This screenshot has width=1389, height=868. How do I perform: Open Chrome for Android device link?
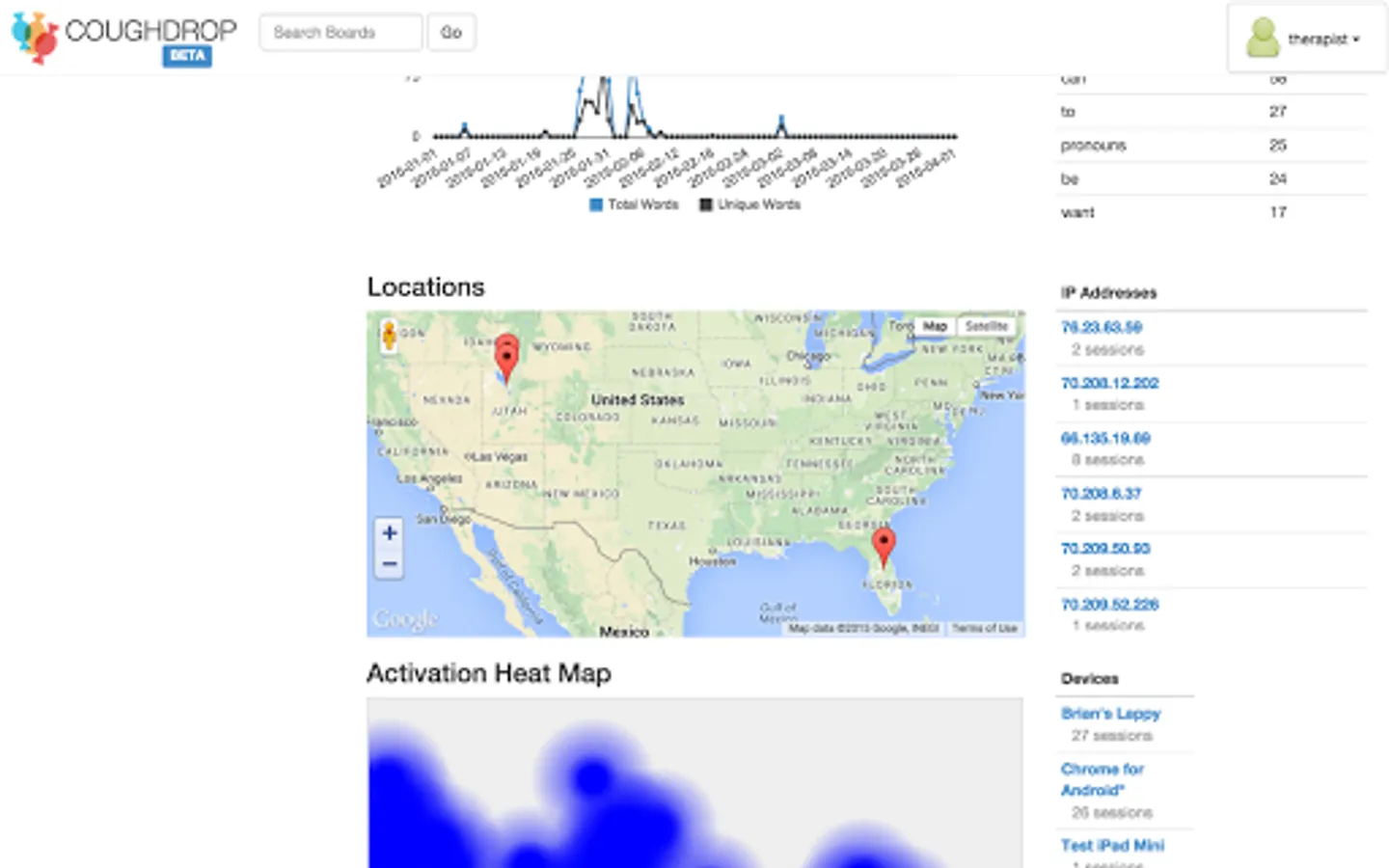tap(1102, 779)
